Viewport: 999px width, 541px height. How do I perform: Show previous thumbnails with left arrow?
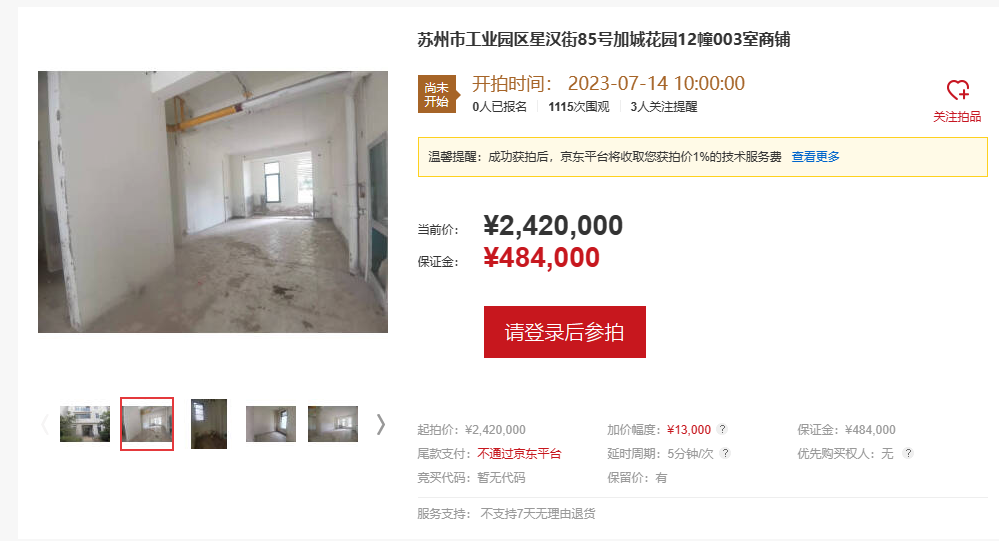point(45,424)
